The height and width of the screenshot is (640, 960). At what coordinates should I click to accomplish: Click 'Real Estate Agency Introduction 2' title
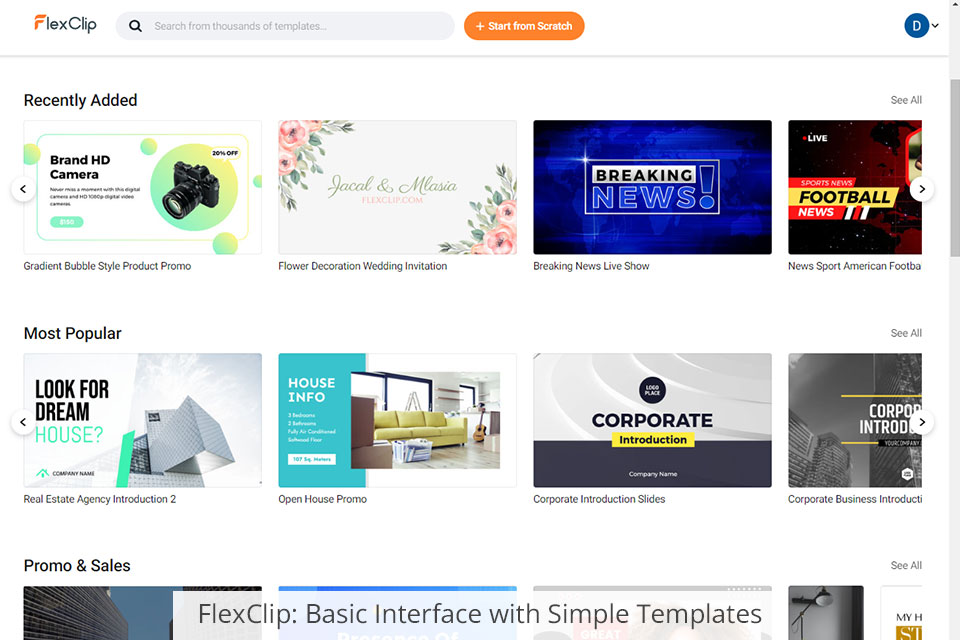pyautogui.click(x=100, y=499)
